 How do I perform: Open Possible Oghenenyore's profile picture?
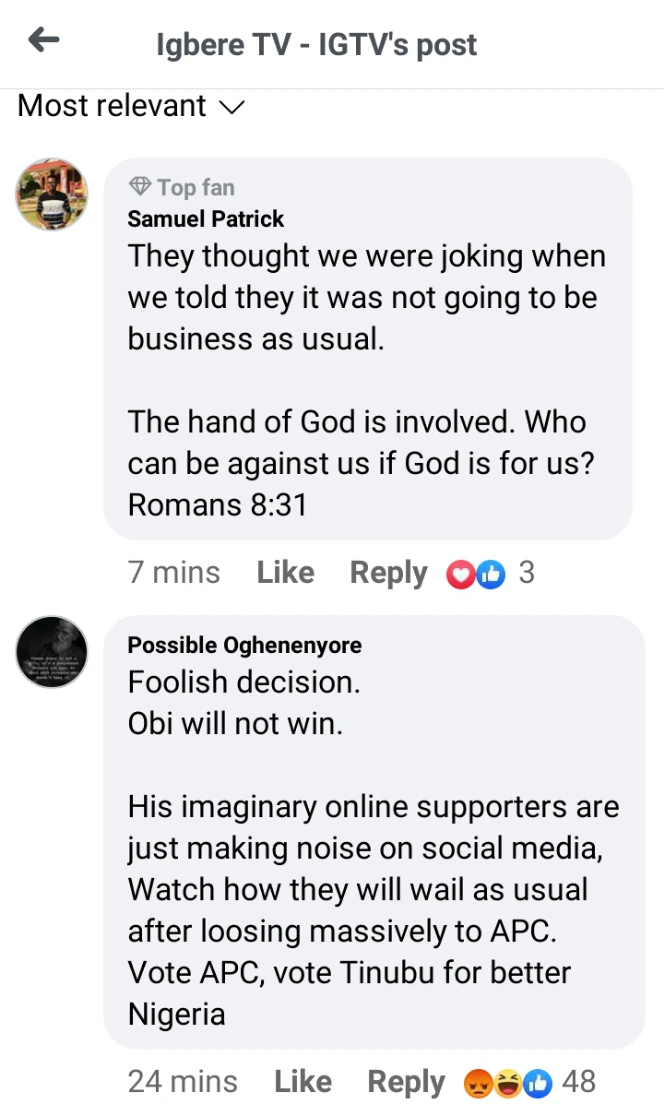pyautogui.click(x=52, y=651)
